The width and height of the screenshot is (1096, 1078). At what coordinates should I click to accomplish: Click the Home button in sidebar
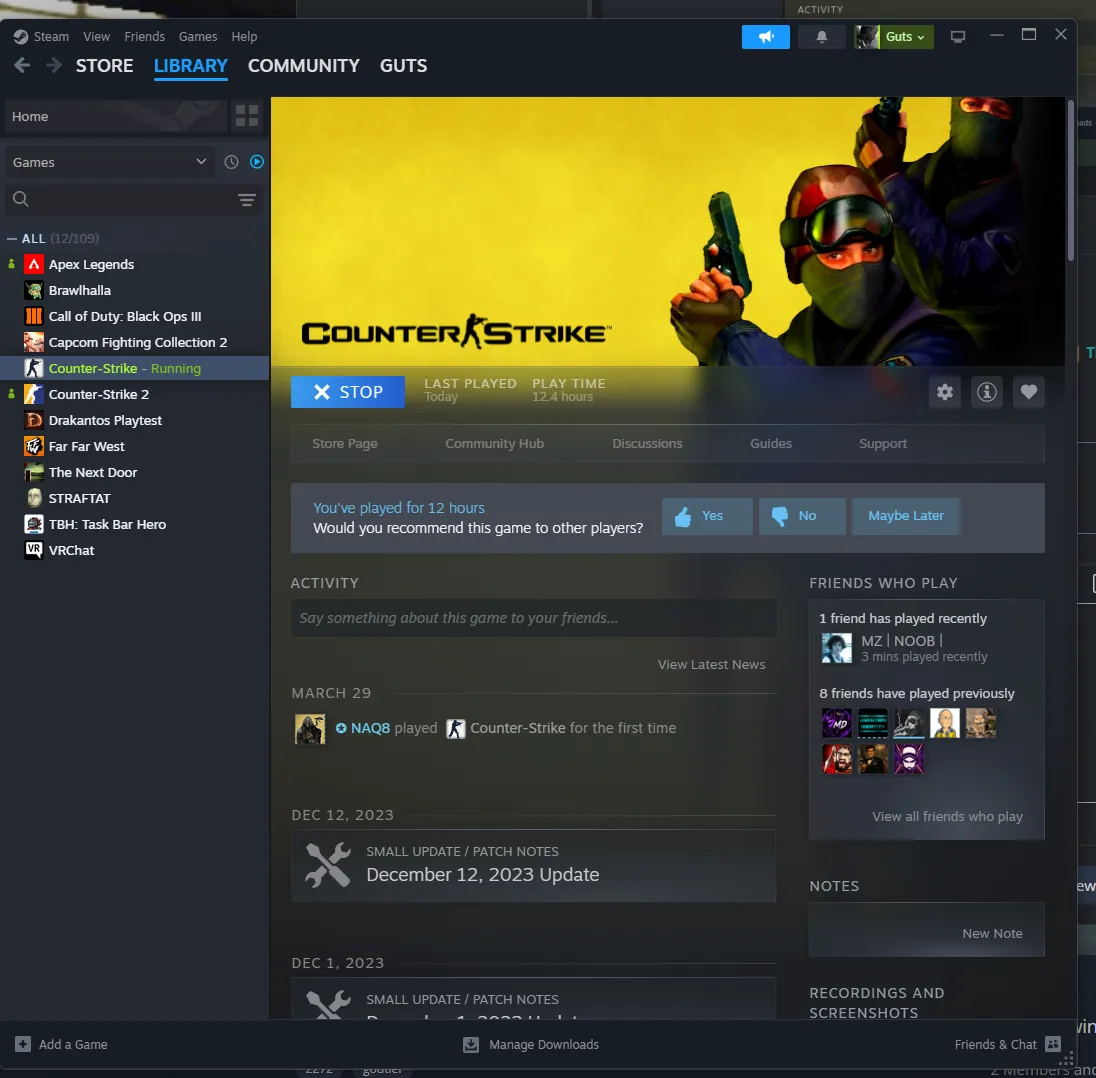click(x=116, y=116)
